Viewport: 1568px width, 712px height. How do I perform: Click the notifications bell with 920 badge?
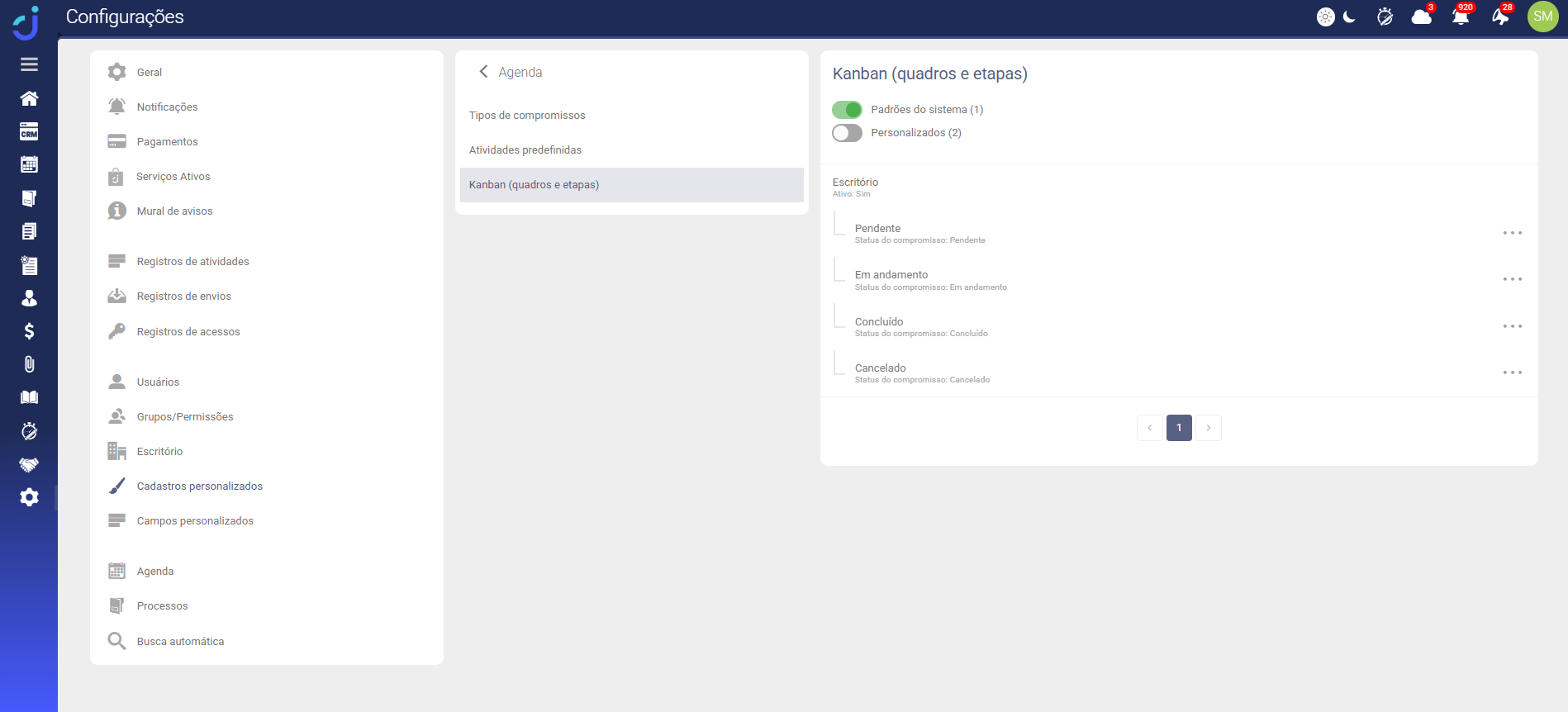click(1461, 17)
